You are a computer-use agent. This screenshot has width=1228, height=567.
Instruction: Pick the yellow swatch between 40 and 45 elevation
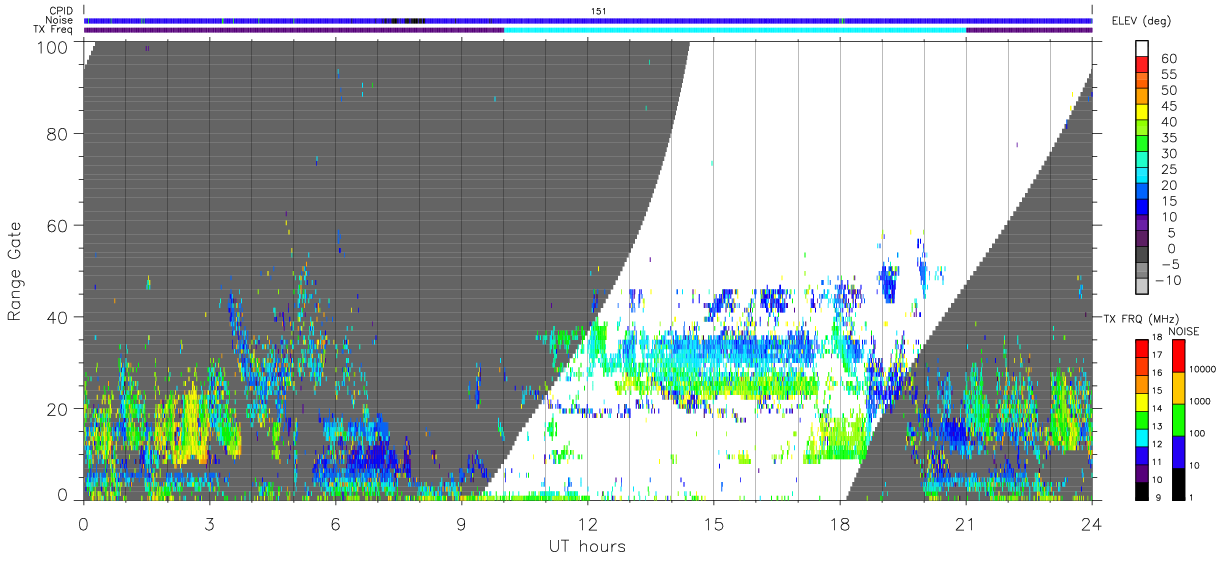pyautogui.click(x=1143, y=114)
